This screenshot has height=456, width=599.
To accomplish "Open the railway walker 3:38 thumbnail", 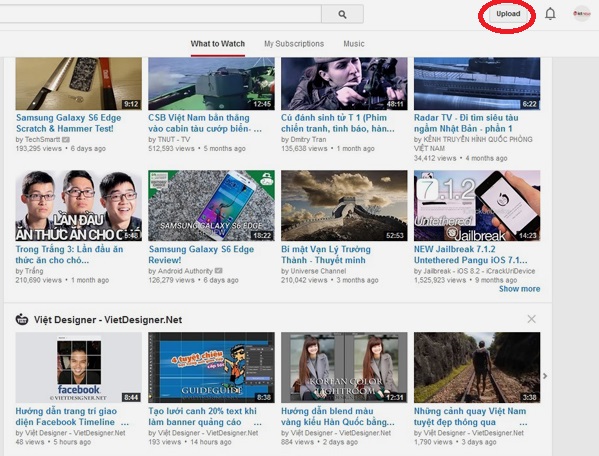I will pos(477,367).
